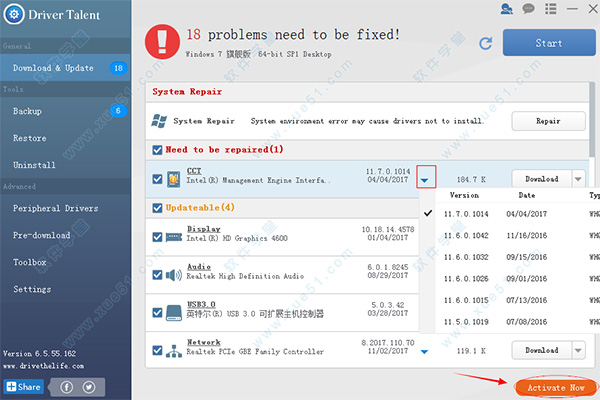Screen dimensions: 600x400
Task: Uncheck the Audio driver checkbox
Action: pos(157,275)
